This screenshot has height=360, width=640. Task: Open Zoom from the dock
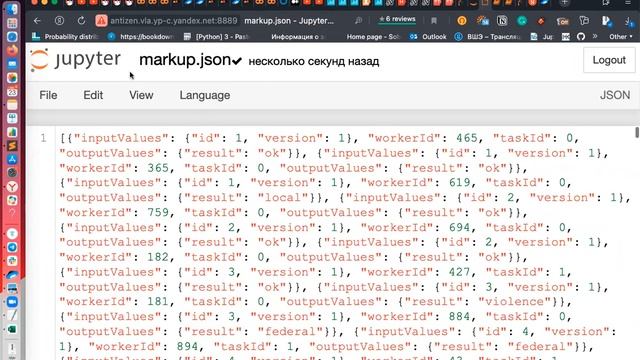tap(12, 302)
